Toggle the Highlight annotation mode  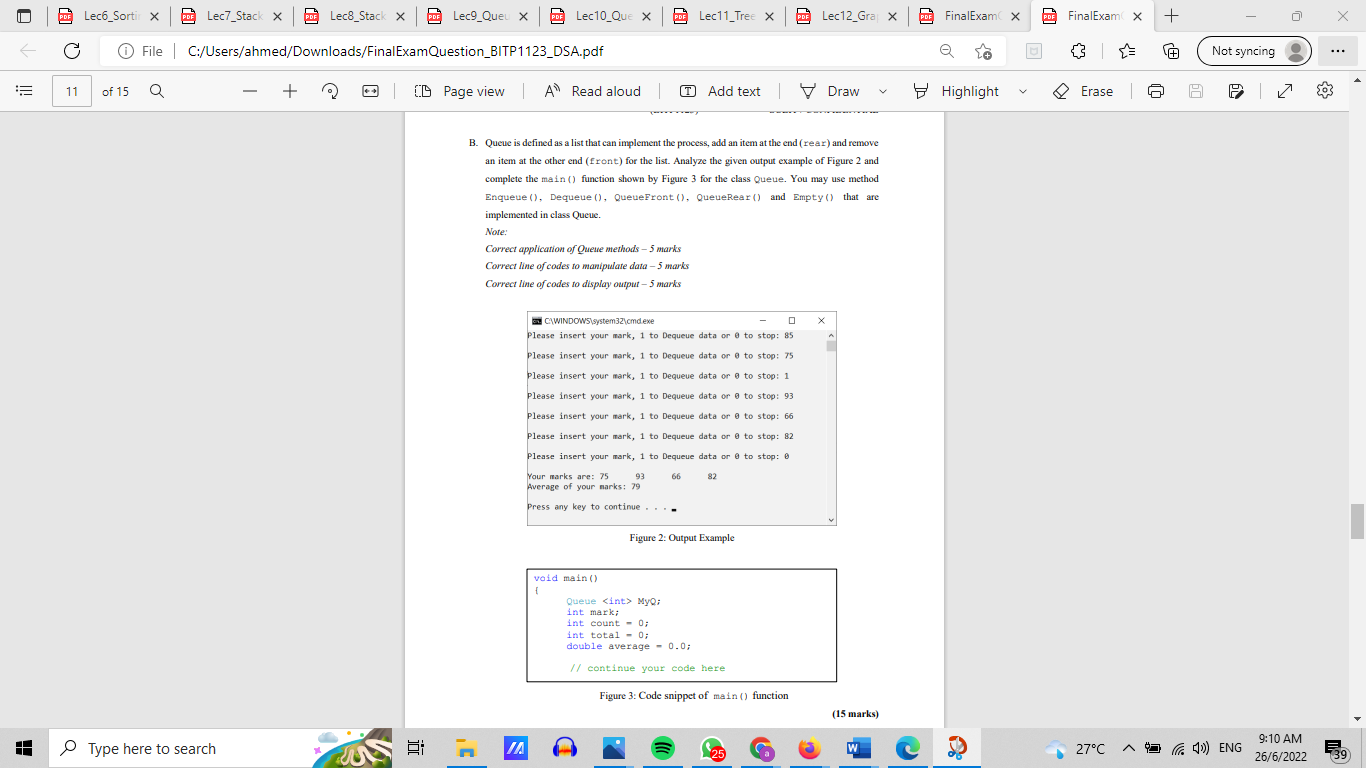pyautogui.click(x=959, y=90)
